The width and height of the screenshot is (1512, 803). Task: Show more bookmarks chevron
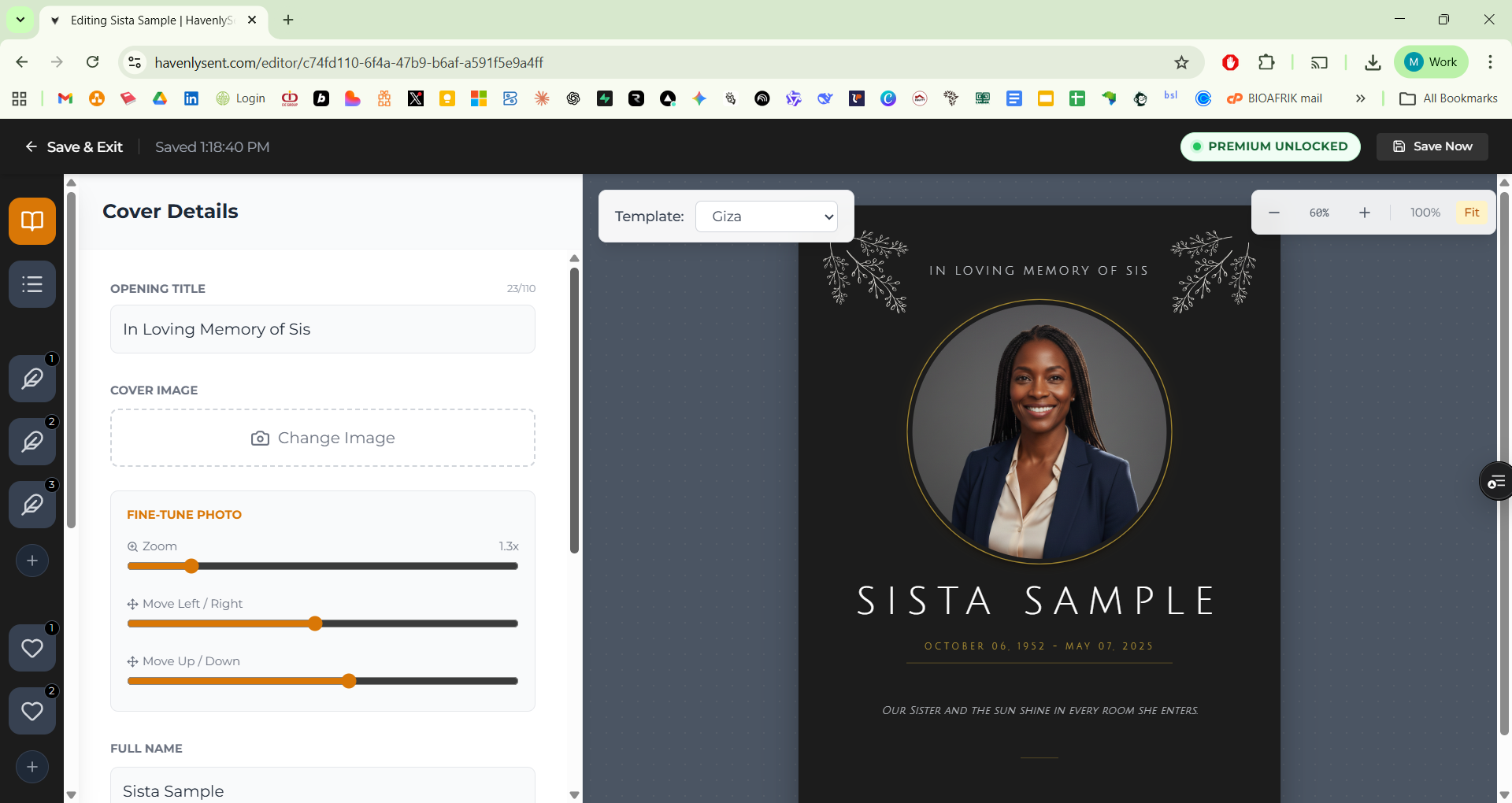[x=1360, y=98]
